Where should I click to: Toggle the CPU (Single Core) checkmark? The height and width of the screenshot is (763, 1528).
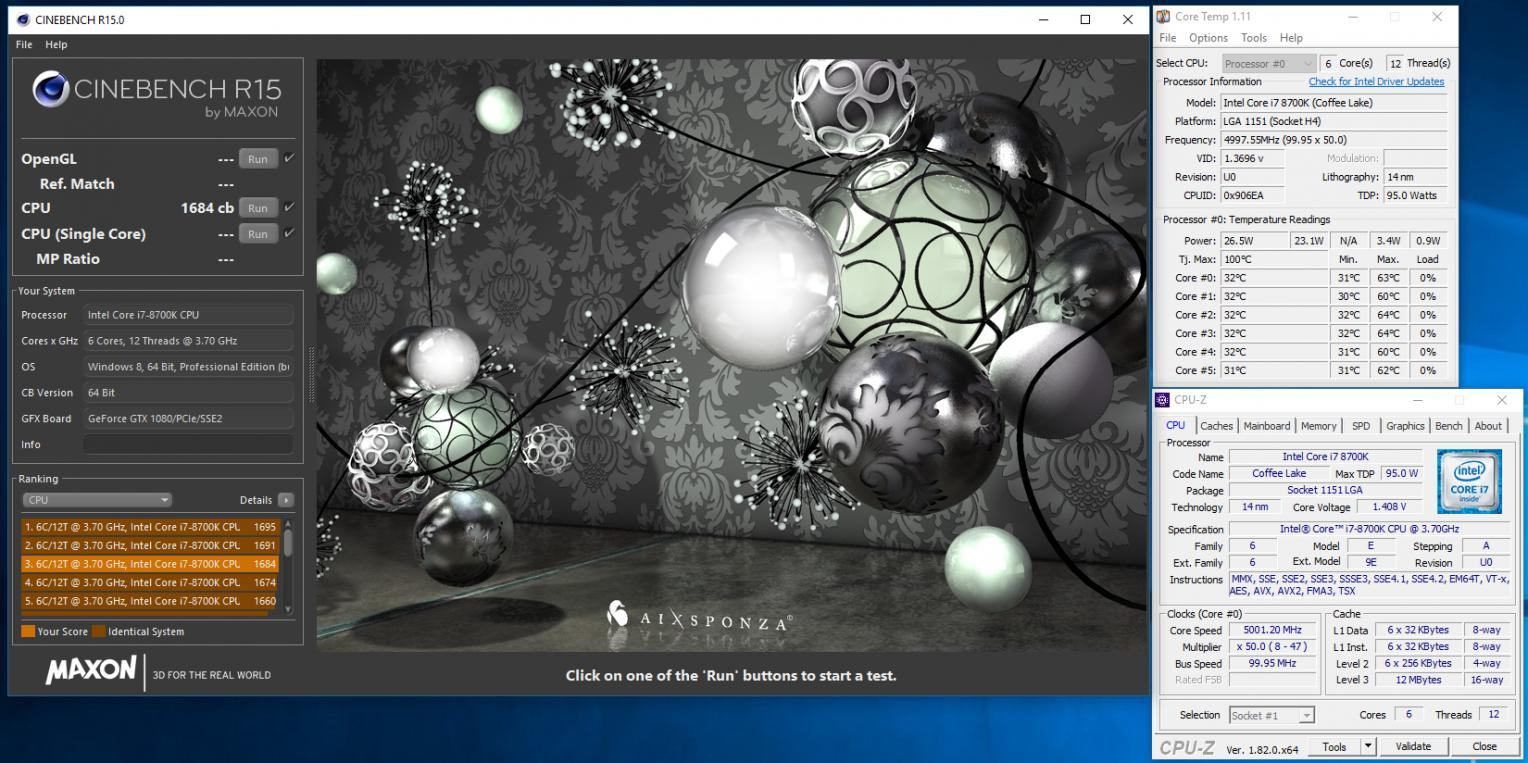point(289,233)
